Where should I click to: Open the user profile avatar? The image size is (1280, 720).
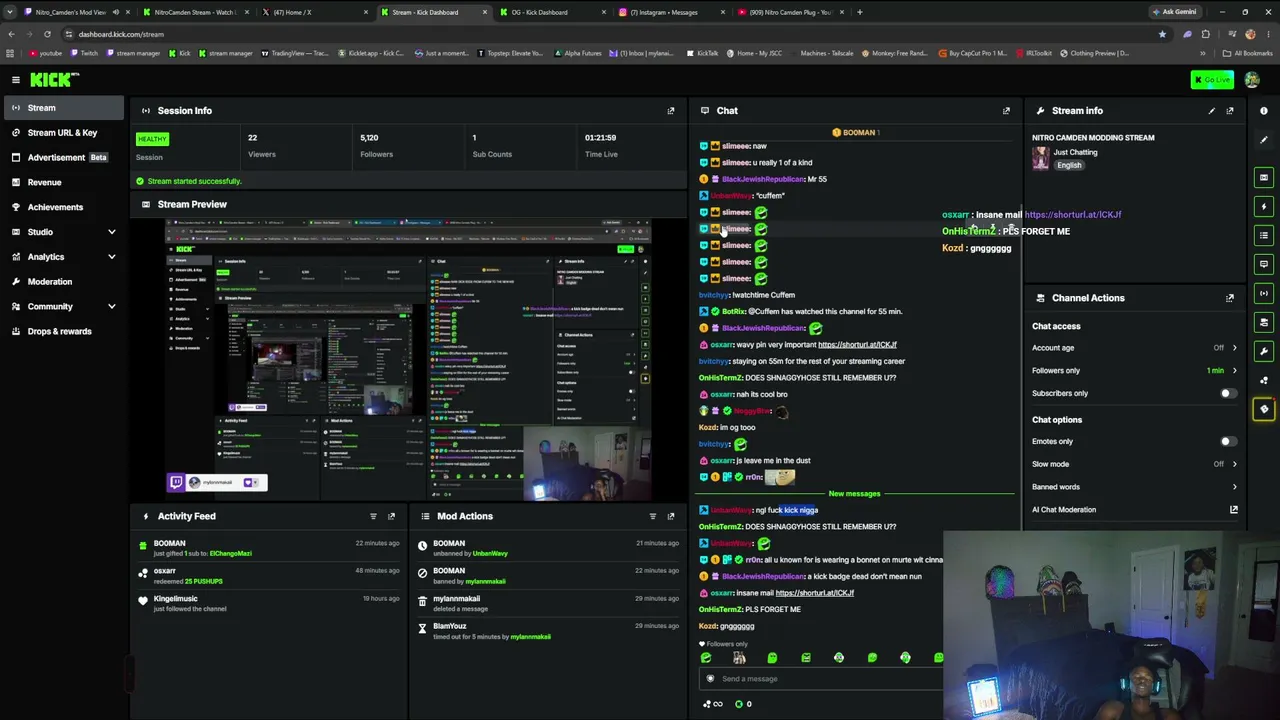(1251, 80)
